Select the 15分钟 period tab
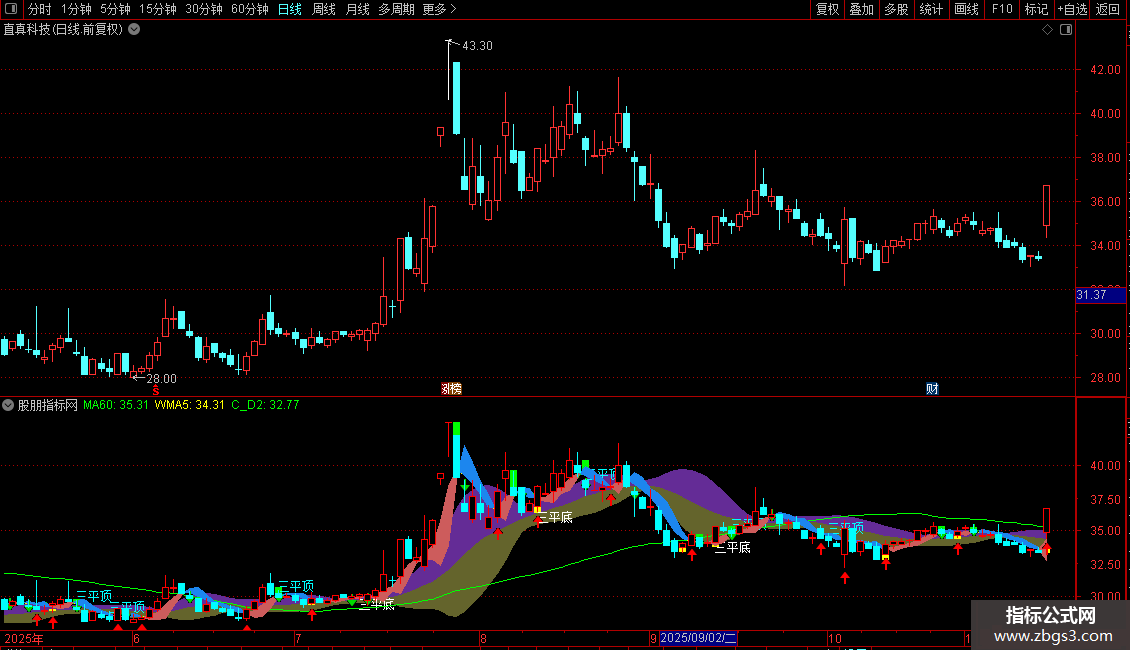Screen dimensions: 1130x650 click(158, 9)
